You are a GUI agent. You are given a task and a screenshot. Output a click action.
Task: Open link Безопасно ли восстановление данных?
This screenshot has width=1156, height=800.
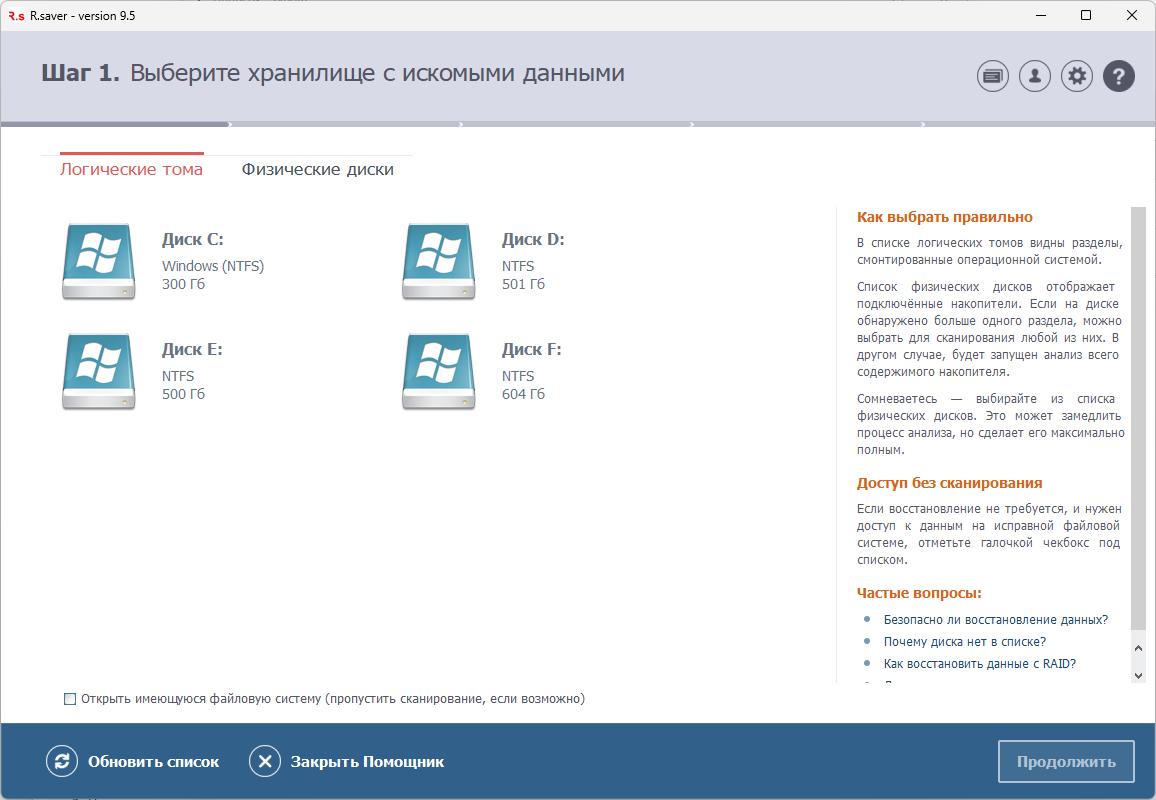[995, 620]
